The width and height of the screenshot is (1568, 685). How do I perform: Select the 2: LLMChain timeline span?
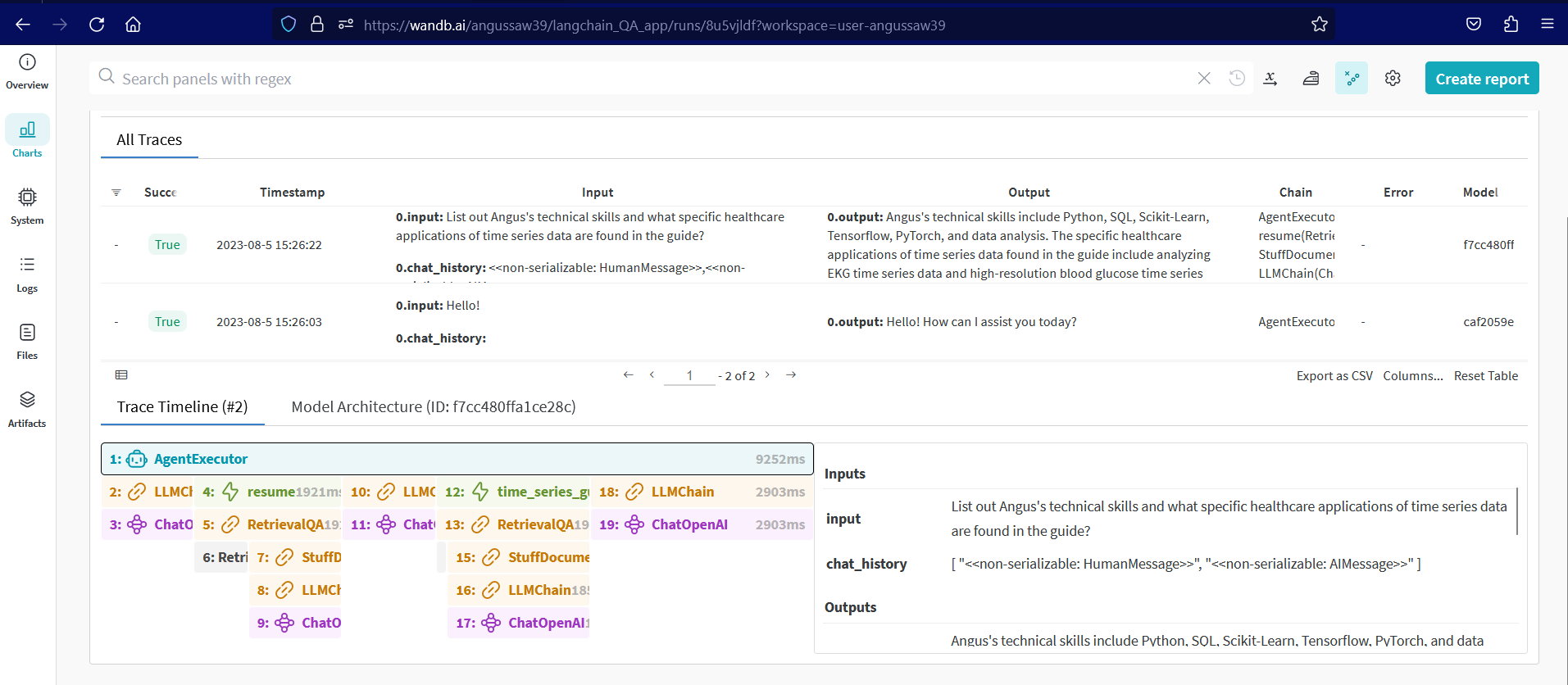pyautogui.click(x=147, y=492)
